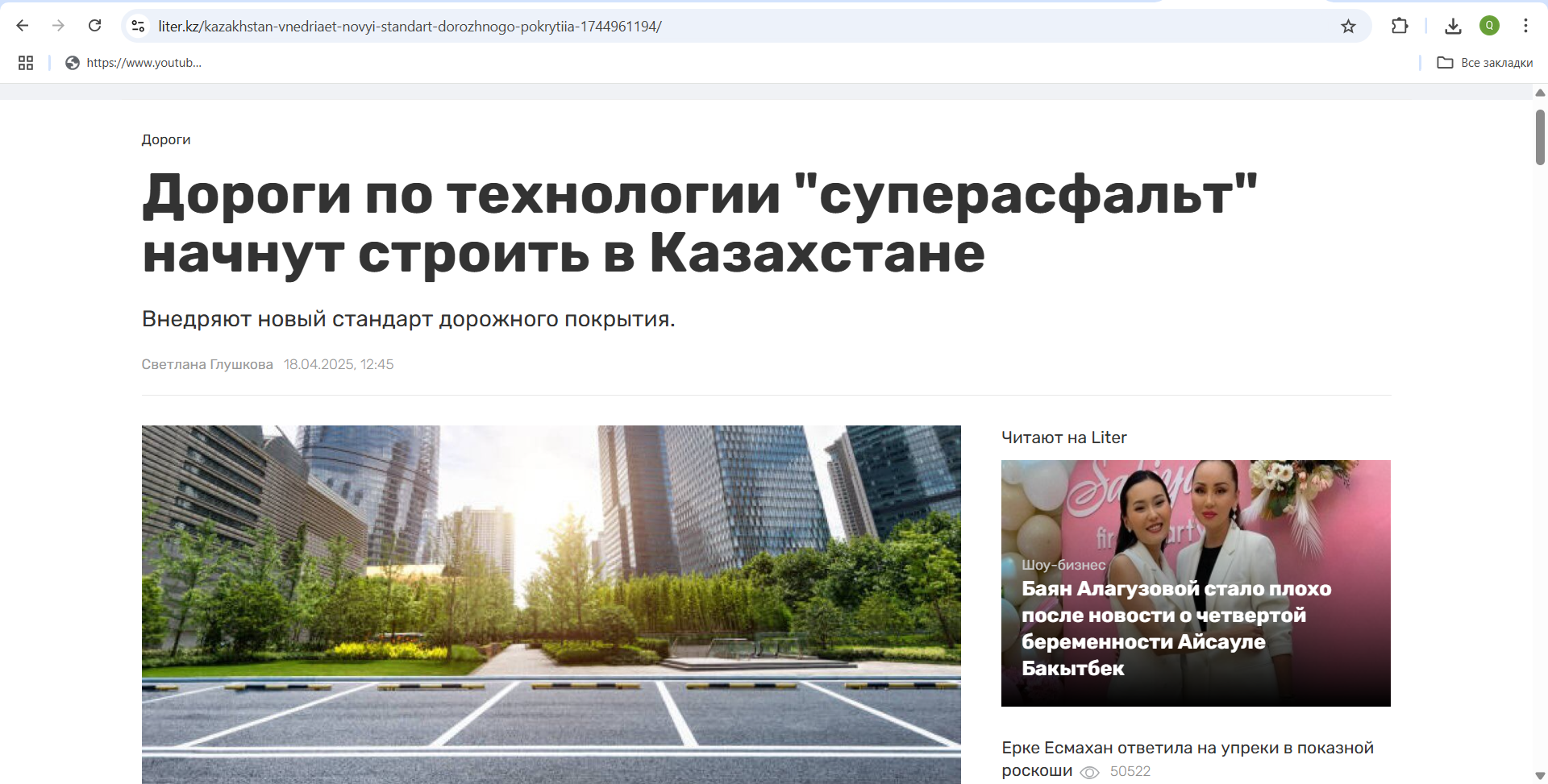
Task: Open the YouTube bookmark
Action: 134,63
